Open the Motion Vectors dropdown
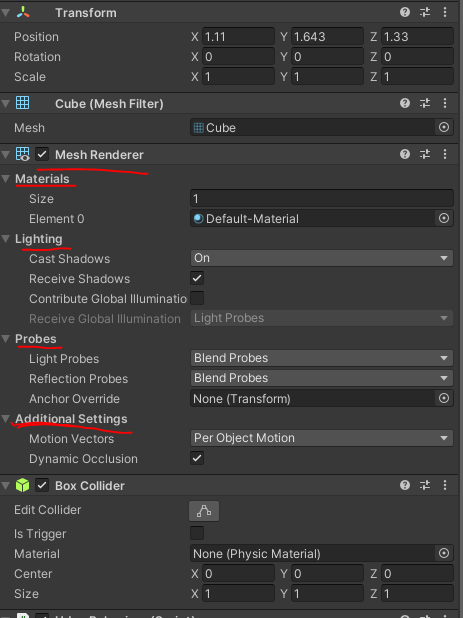 (x=322, y=438)
